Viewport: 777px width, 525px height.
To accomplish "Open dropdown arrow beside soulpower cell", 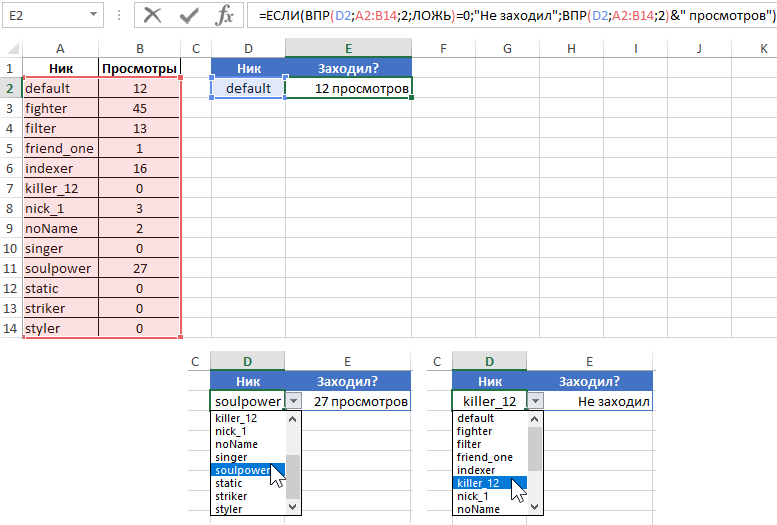I will click(x=292, y=401).
